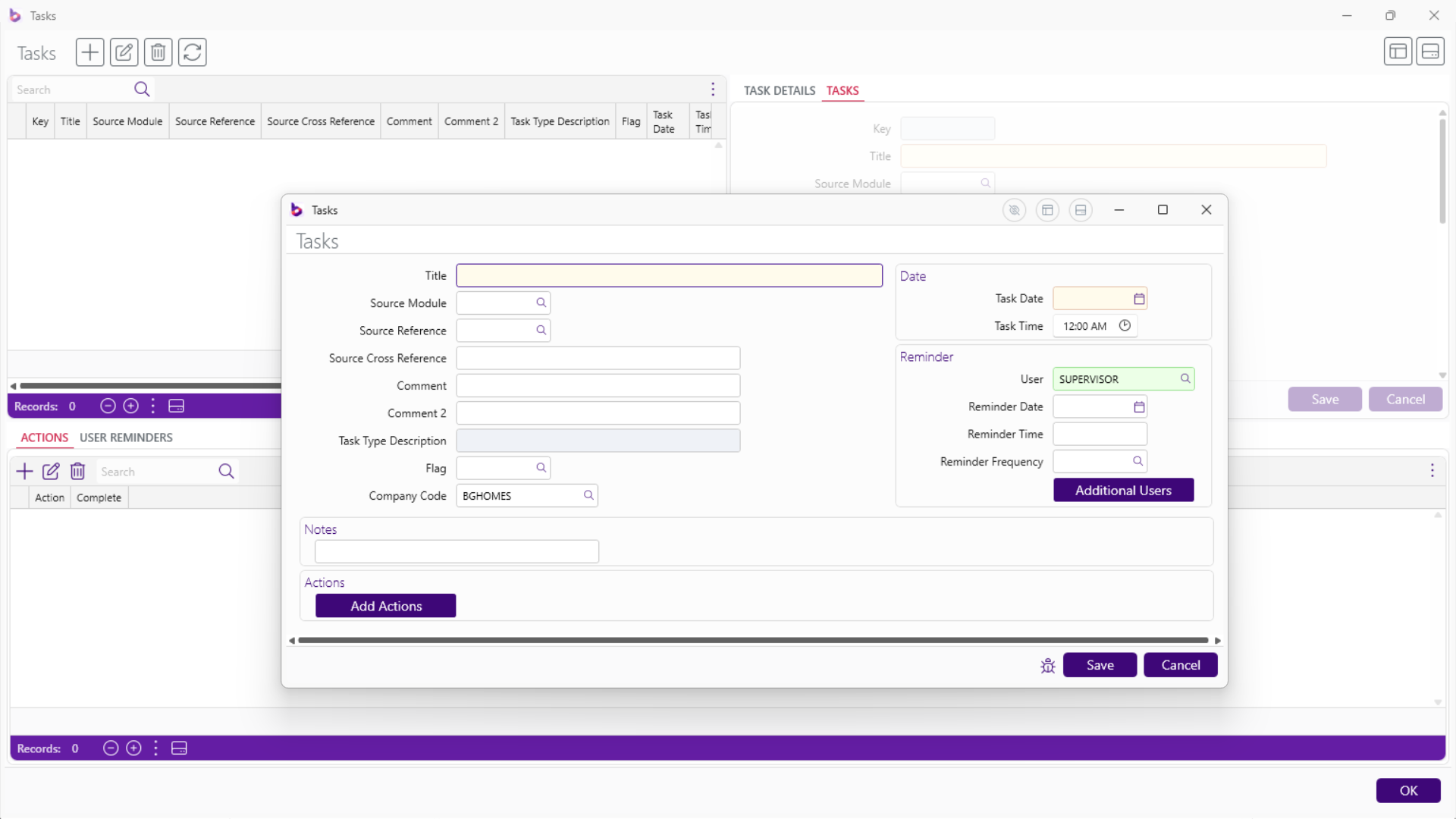Click the Source Module lookup magnifier

(541, 303)
